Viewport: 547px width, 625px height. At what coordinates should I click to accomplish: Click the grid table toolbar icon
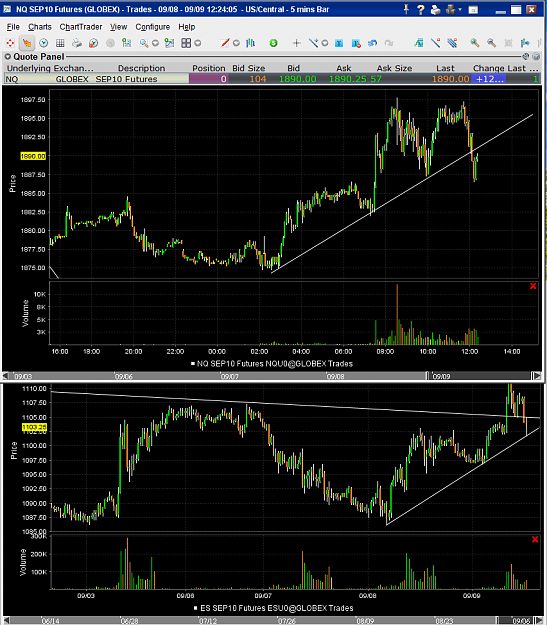coord(60,43)
